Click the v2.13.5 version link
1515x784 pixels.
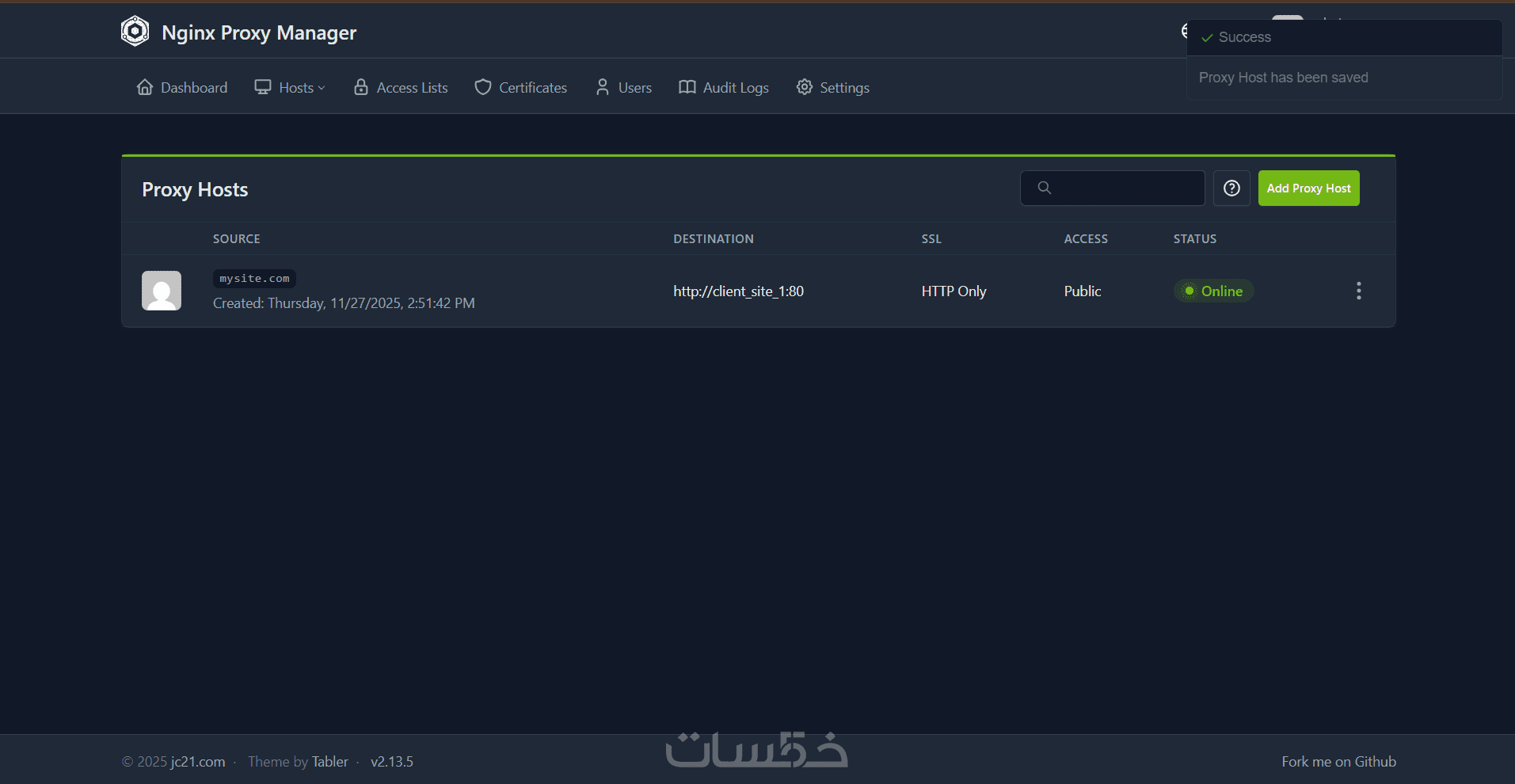click(x=392, y=761)
